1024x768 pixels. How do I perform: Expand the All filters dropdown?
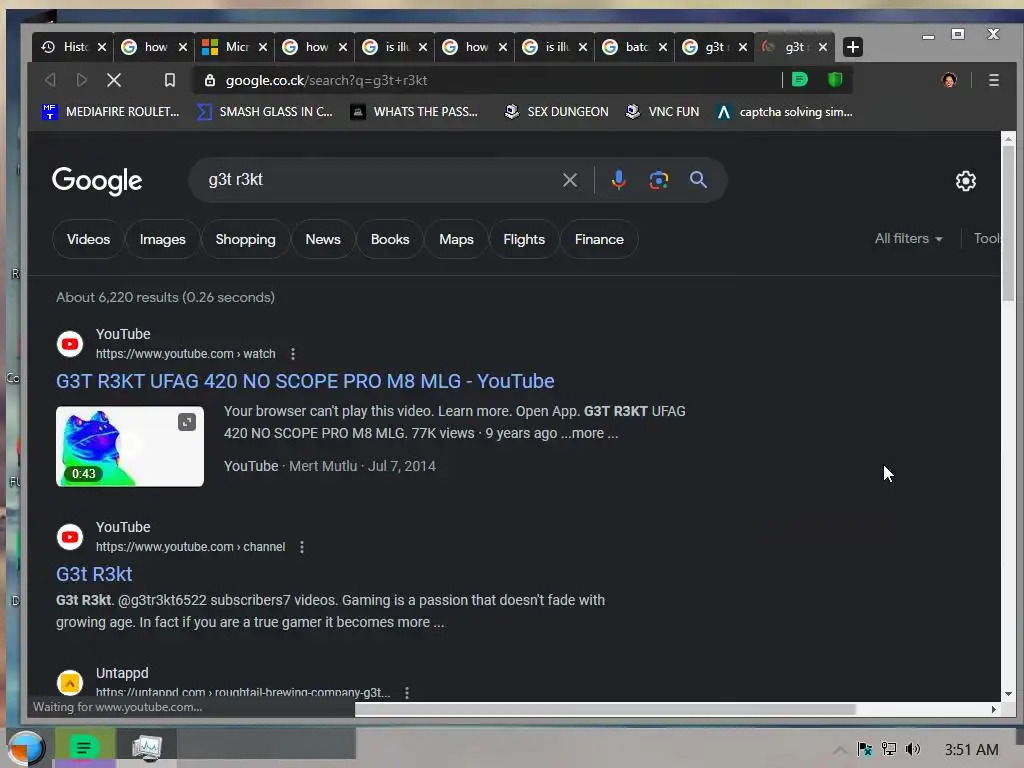pos(908,238)
